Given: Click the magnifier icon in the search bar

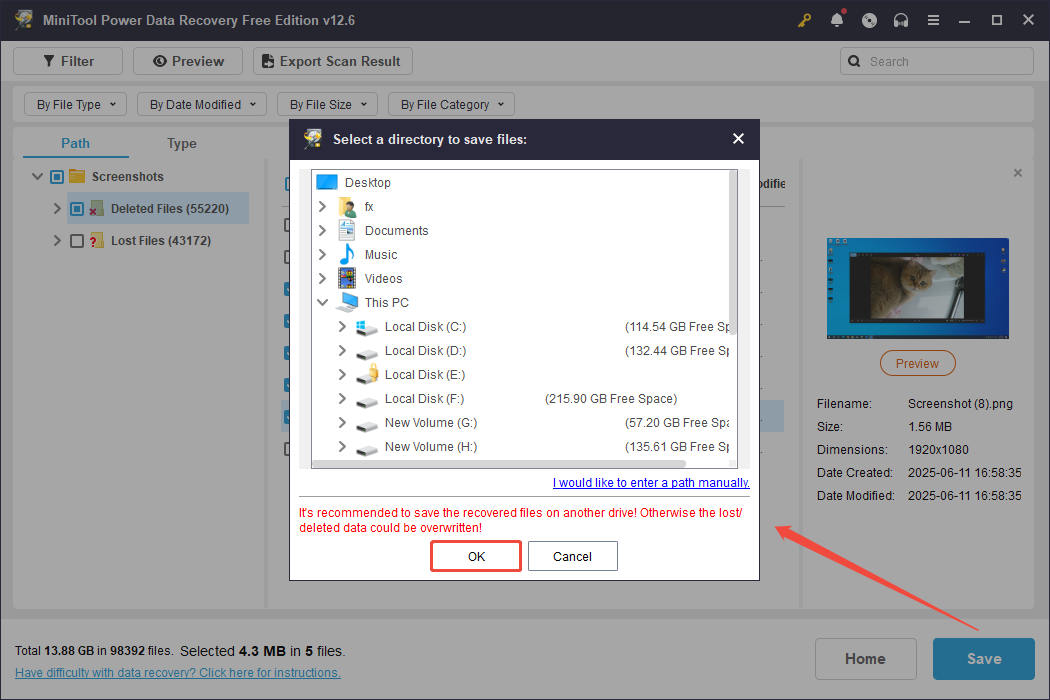Looking at the screenshot, I should [854, 60].
